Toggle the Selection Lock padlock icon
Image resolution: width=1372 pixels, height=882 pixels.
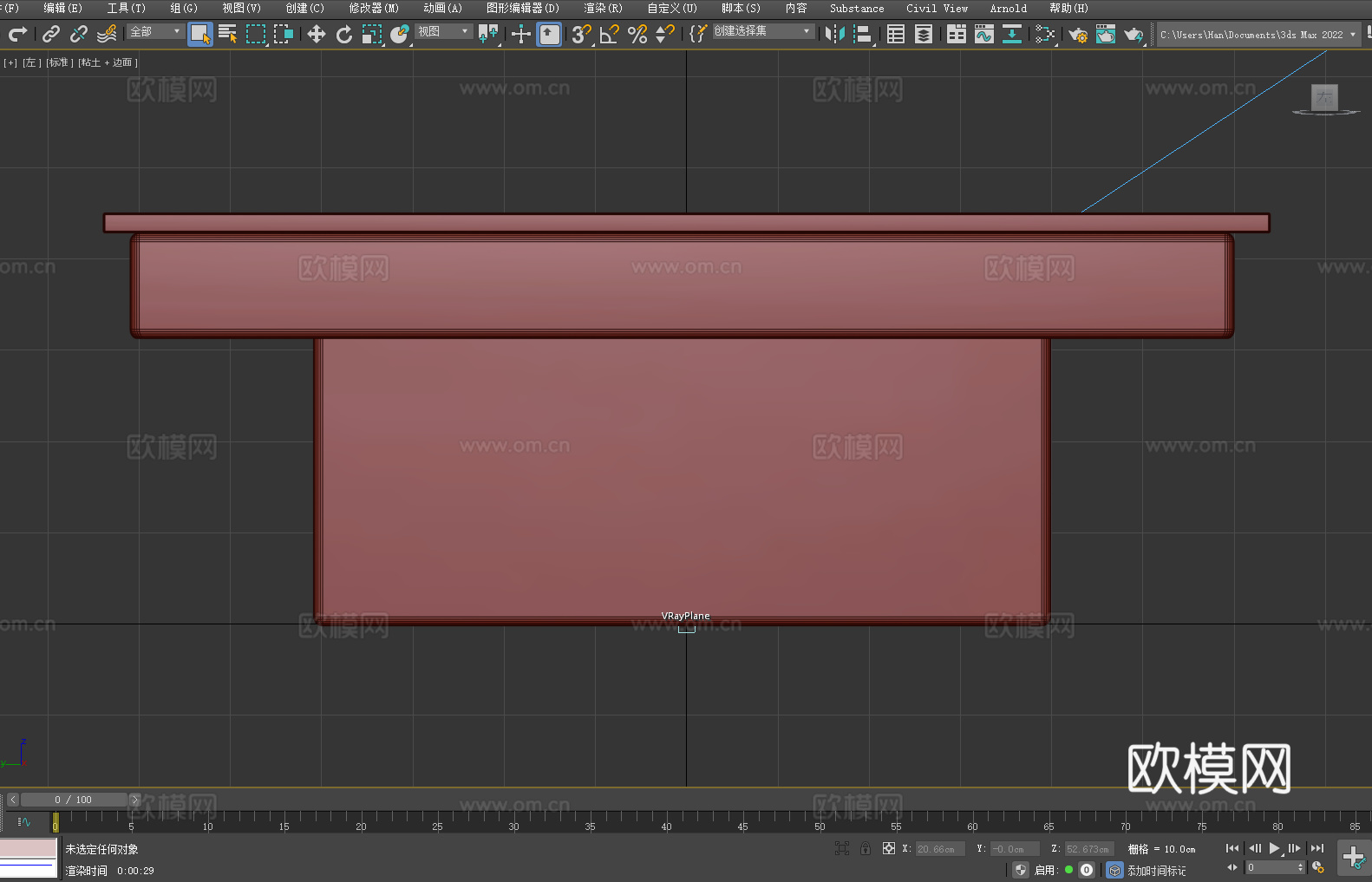pos(866,848)
